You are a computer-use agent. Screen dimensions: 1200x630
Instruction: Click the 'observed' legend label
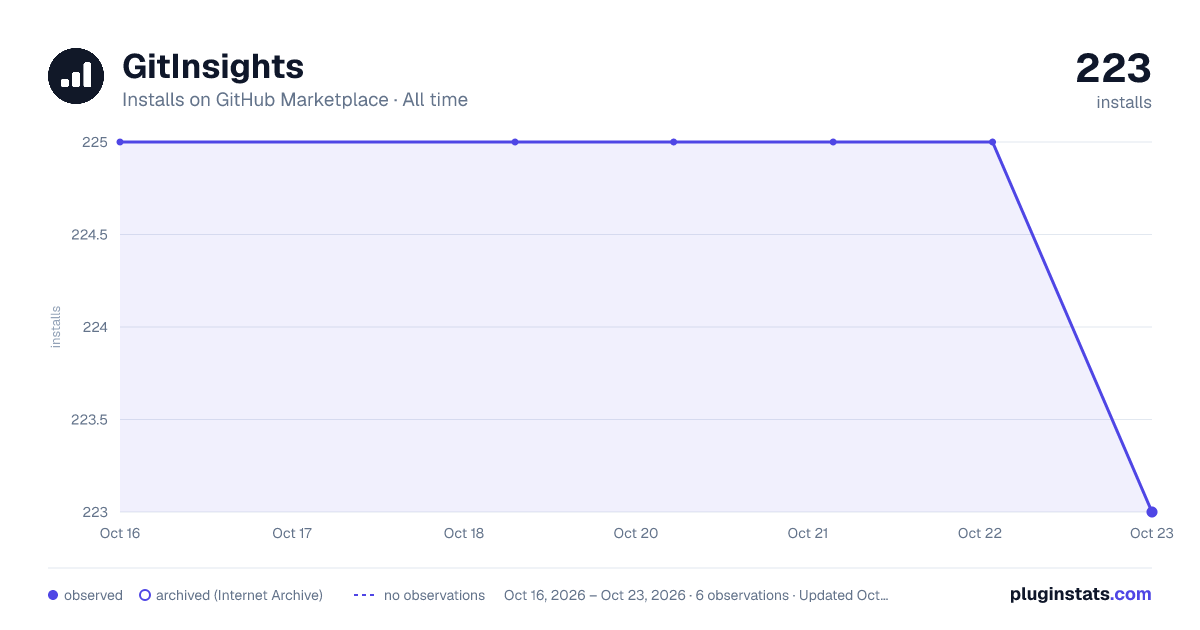tap(93, 595)
